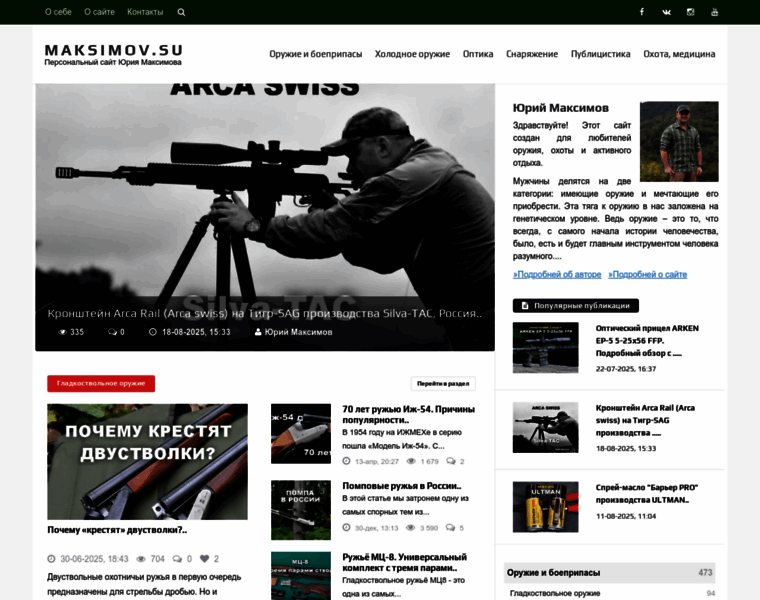The height and width of the screenshot is (600, 760).
Task: Click the red Гладкоствольное оружие tag
Action: click(x=101, y=383)
